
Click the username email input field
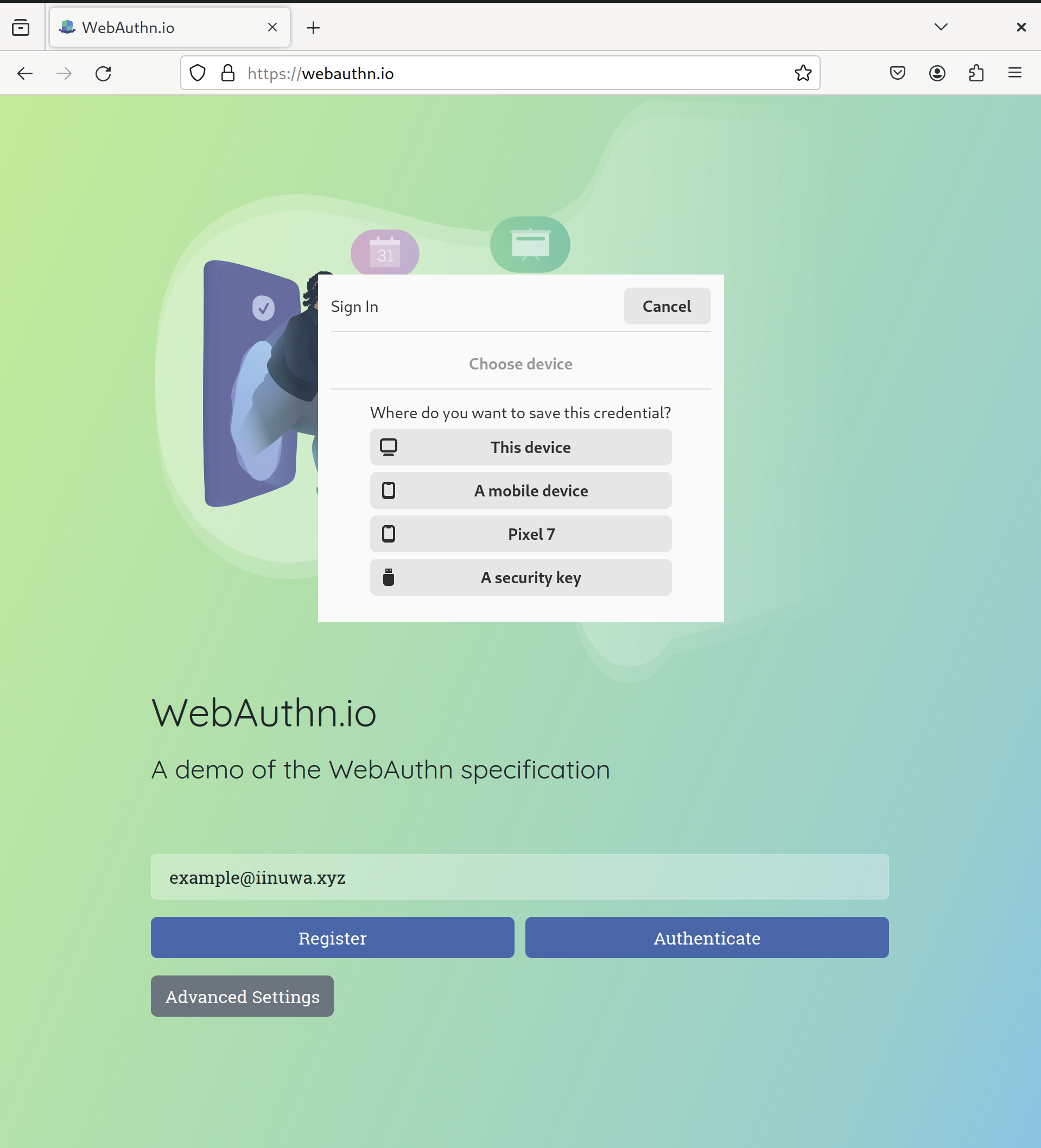point(519,877)
